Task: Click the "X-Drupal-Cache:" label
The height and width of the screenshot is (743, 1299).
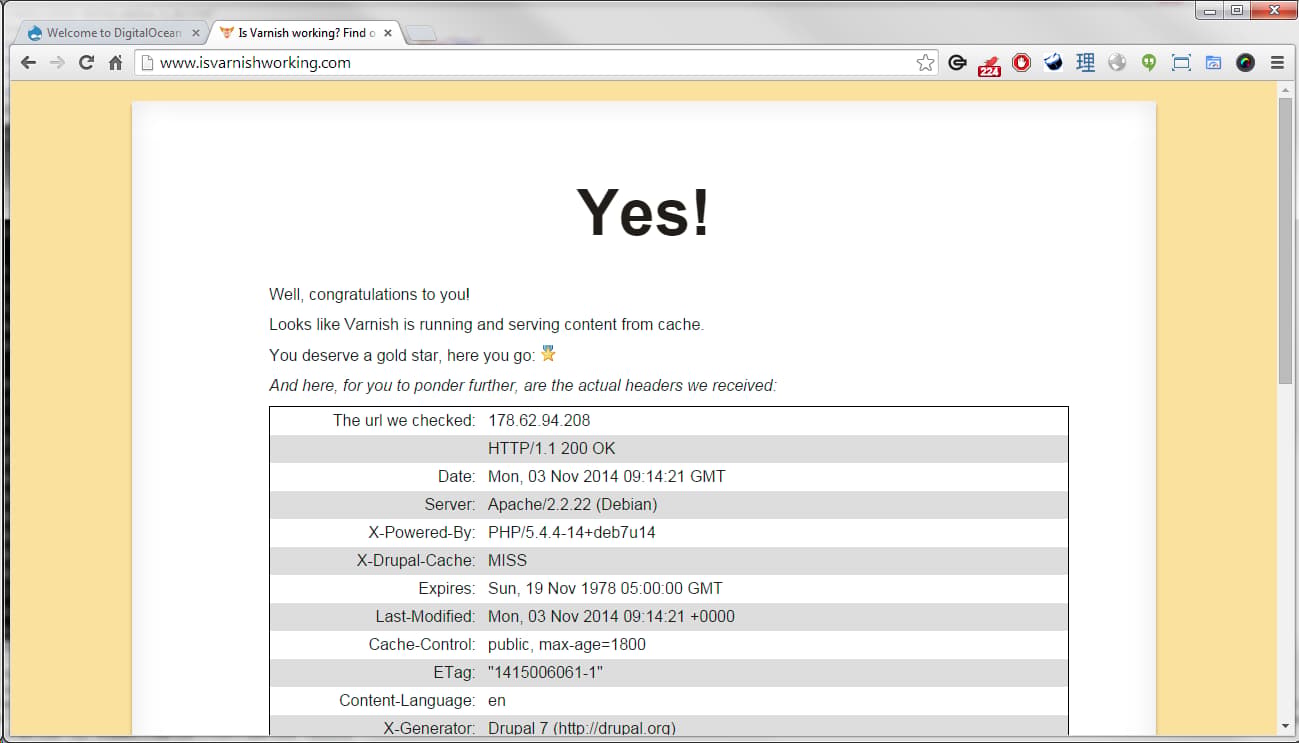Action: coord(416,561)
